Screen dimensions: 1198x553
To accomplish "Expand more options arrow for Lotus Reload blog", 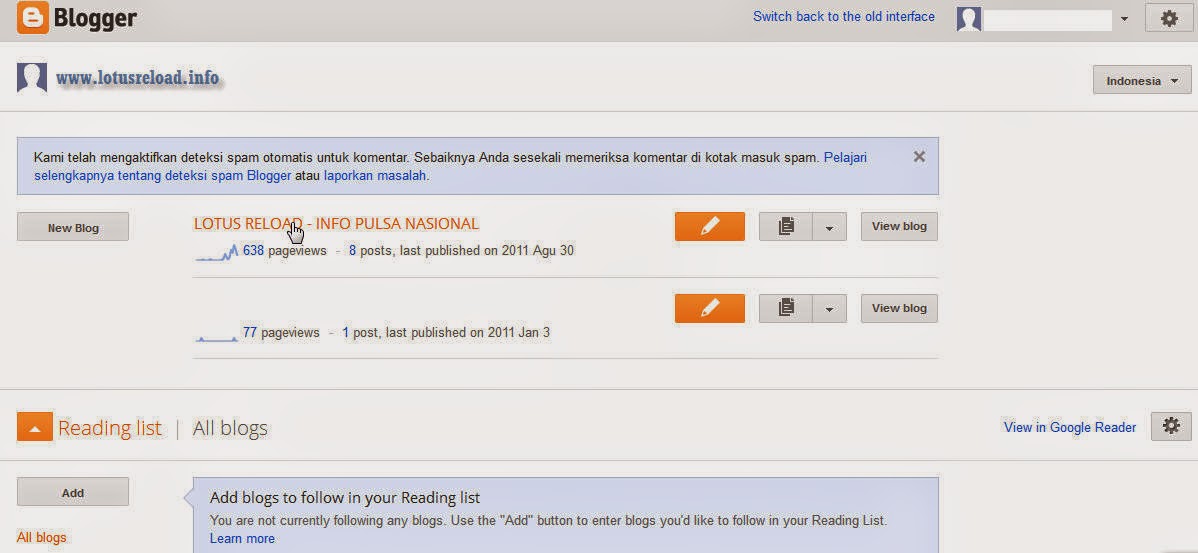I will point(829,227).
